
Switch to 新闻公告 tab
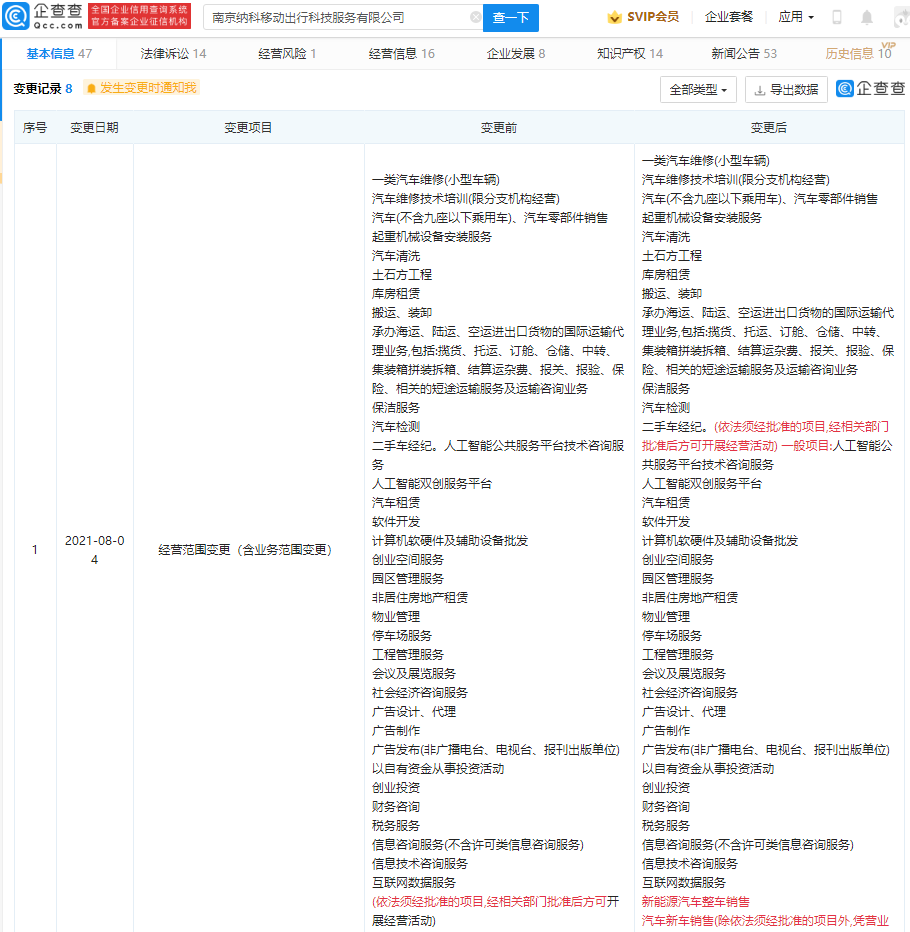click(x=744, y=53)
